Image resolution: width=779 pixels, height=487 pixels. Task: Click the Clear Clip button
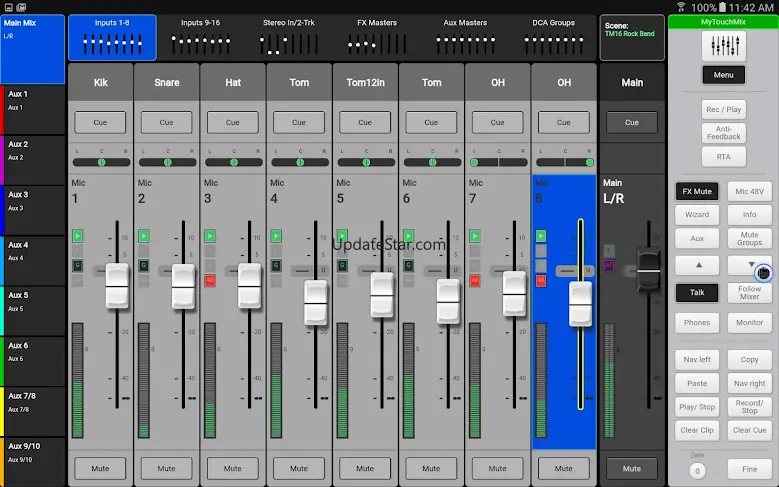tap(697, 430)
